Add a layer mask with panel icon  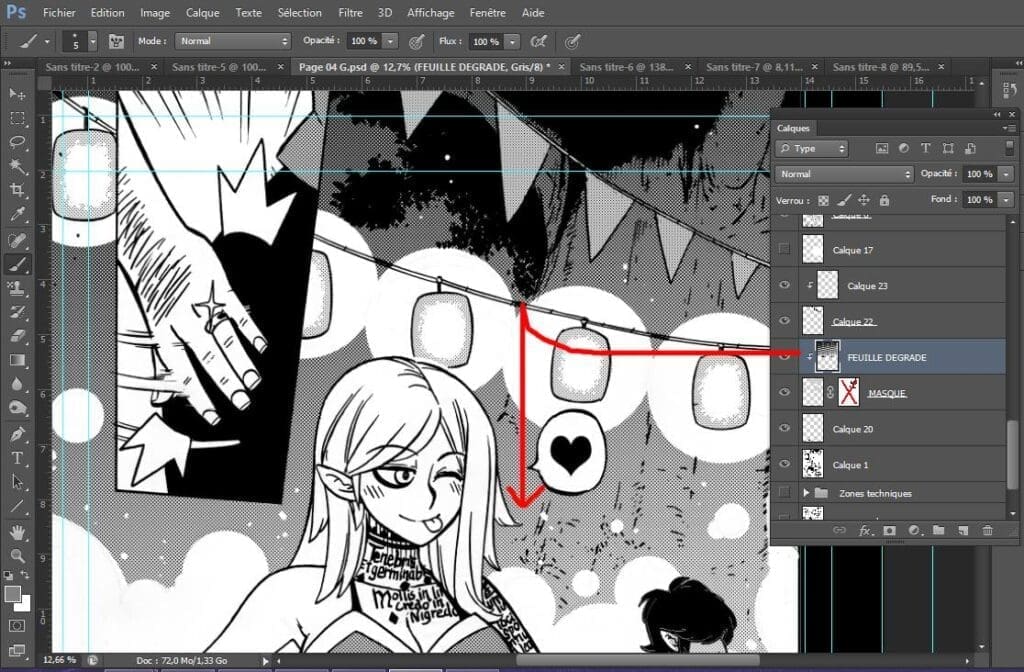pyautogui.click(x=889, y=530)
